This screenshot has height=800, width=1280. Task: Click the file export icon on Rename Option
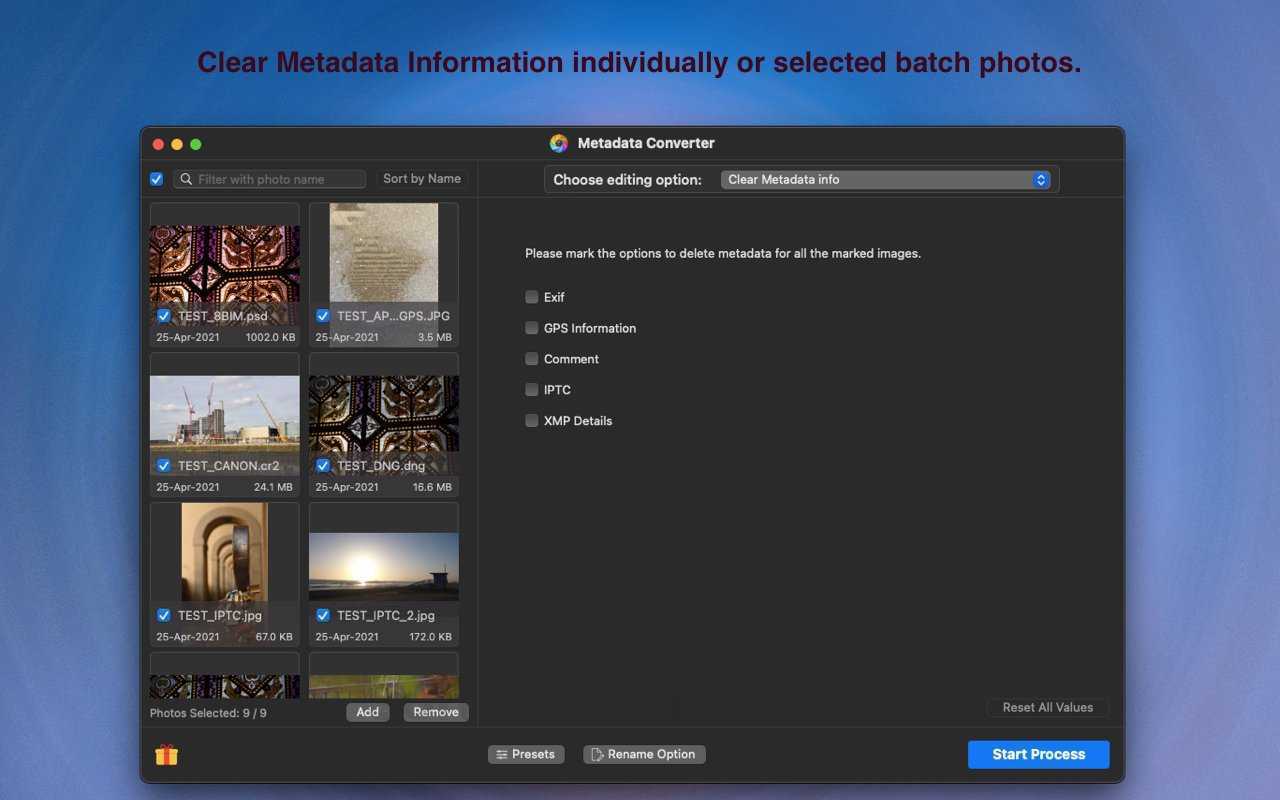coord(596,755)
